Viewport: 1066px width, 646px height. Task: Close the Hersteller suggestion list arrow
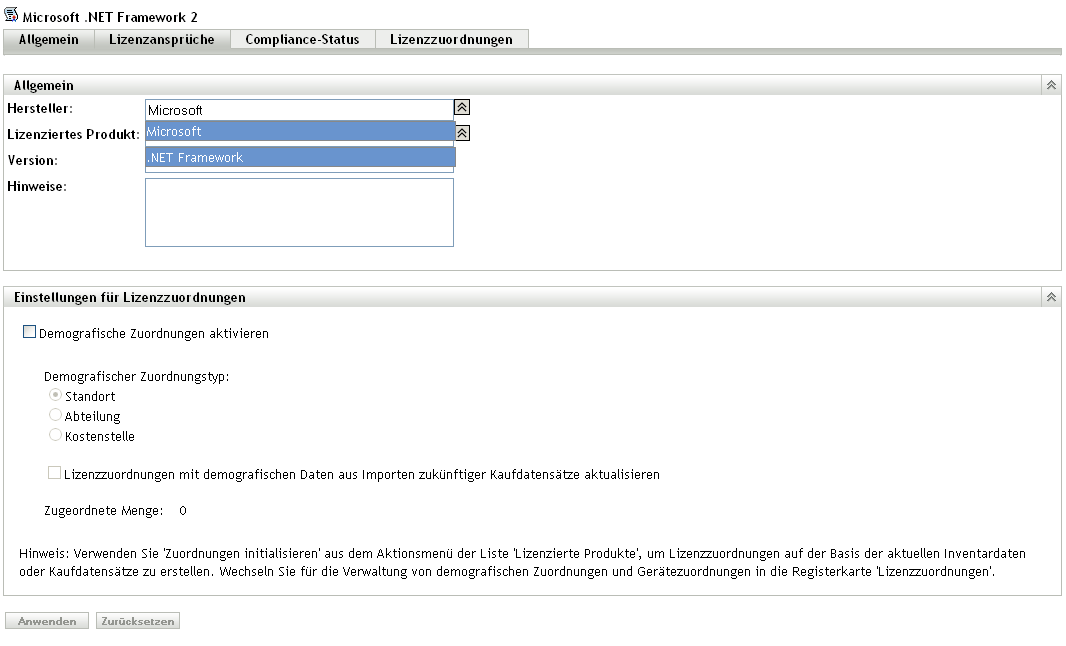point(462,107)
